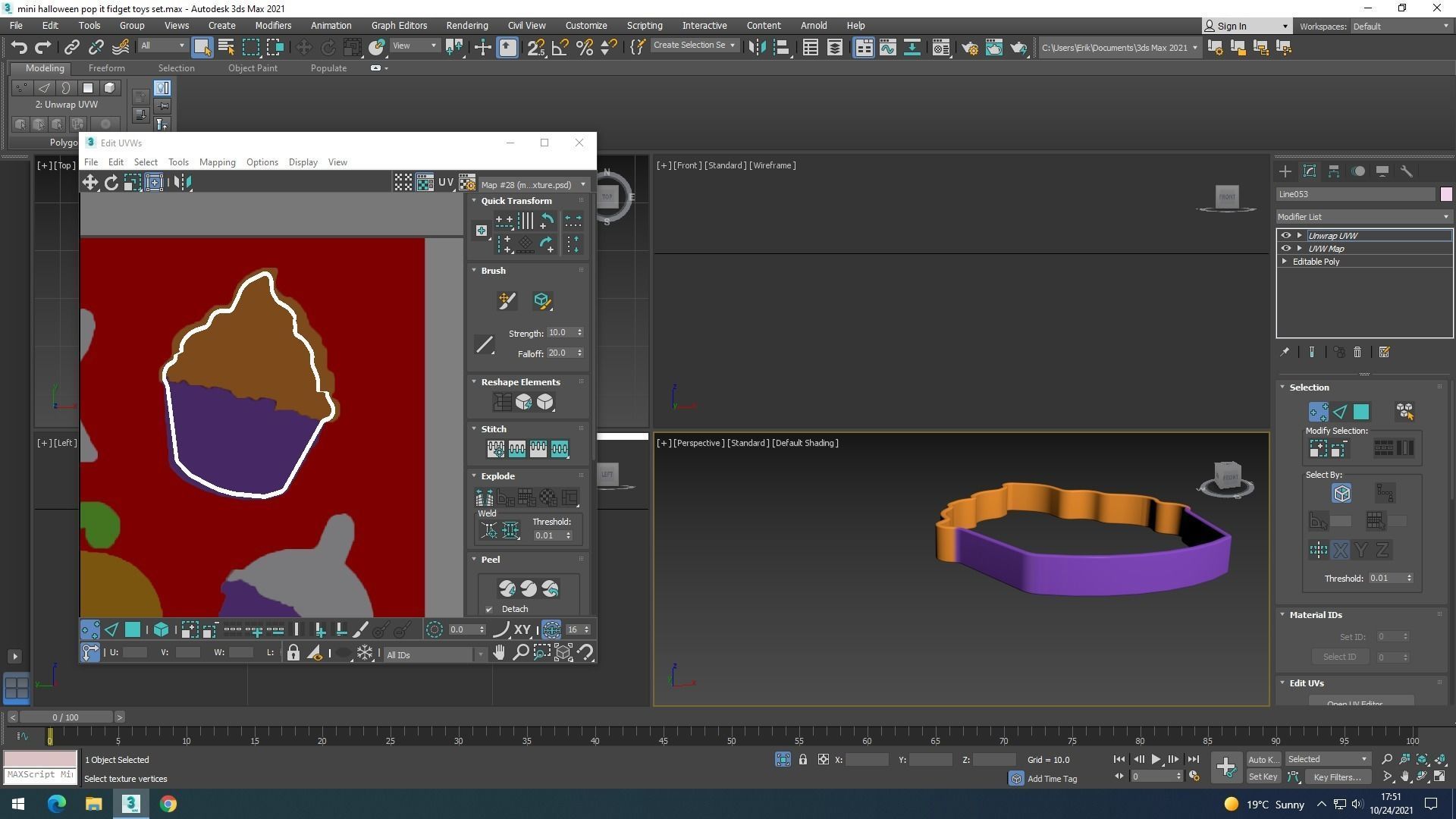Open the Modify command panel tab
Viewport: 1456px width, 819px height.
tap(1309, 171)
